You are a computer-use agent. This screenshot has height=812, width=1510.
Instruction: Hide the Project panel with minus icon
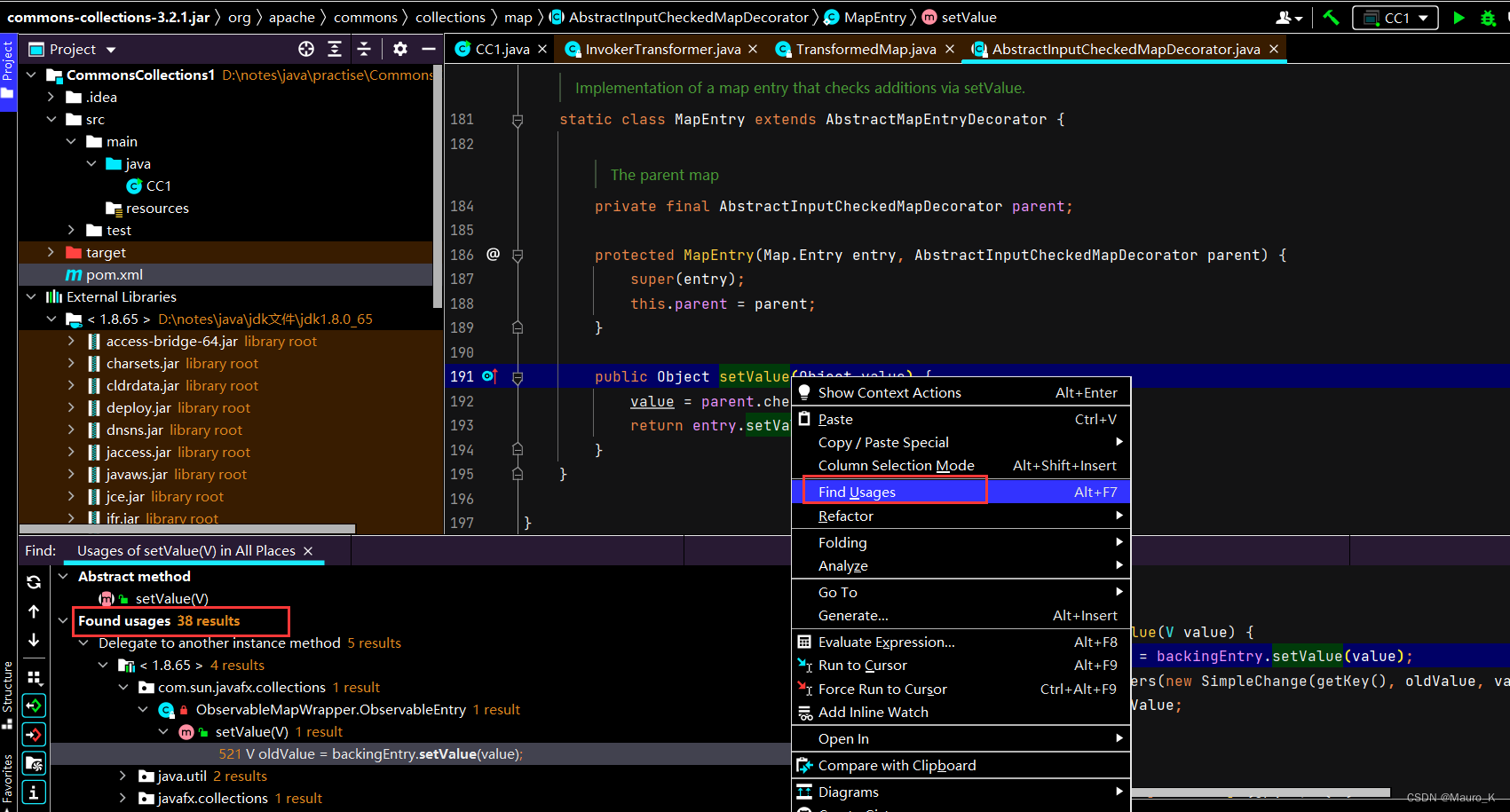click(x=429, y=49)
